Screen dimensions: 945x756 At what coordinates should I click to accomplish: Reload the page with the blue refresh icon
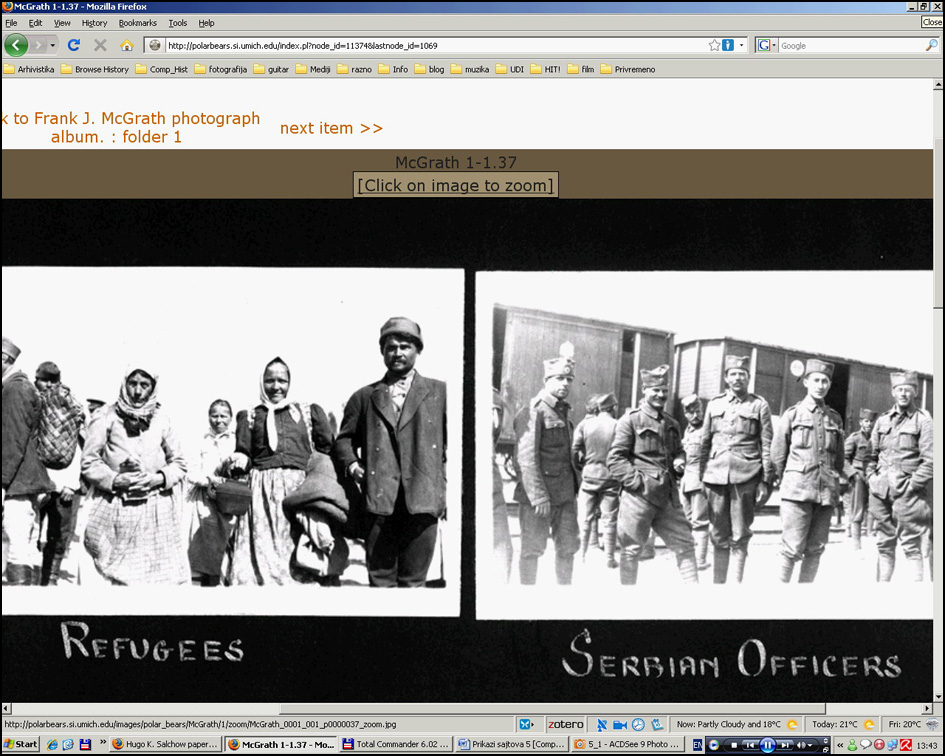73,45
